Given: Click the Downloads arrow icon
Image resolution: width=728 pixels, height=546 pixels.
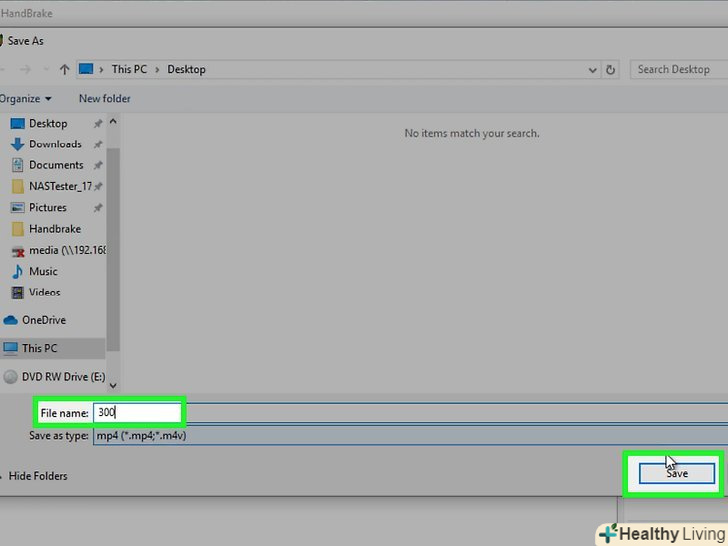Looking at the screenshot, I should click(17, 144).
